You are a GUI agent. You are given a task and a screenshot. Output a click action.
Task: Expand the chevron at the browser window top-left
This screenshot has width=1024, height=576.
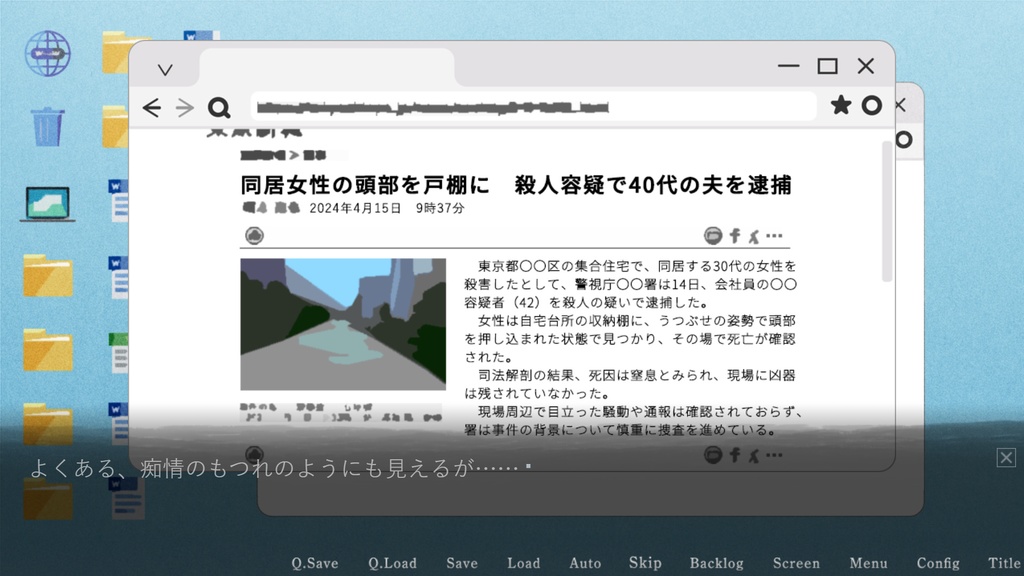tap(166, 68)
